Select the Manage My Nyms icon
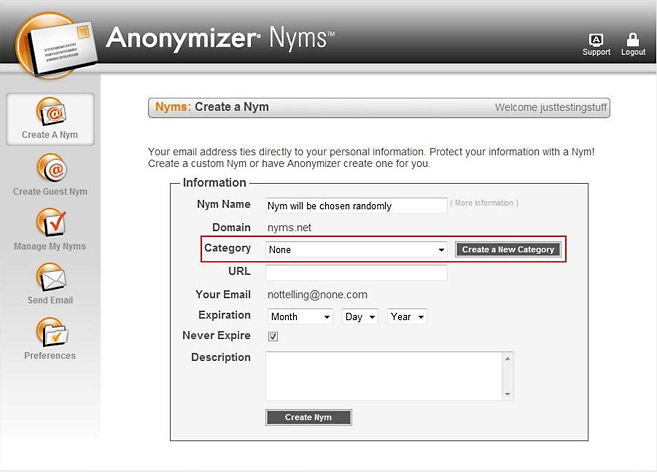 coord(50,222)
